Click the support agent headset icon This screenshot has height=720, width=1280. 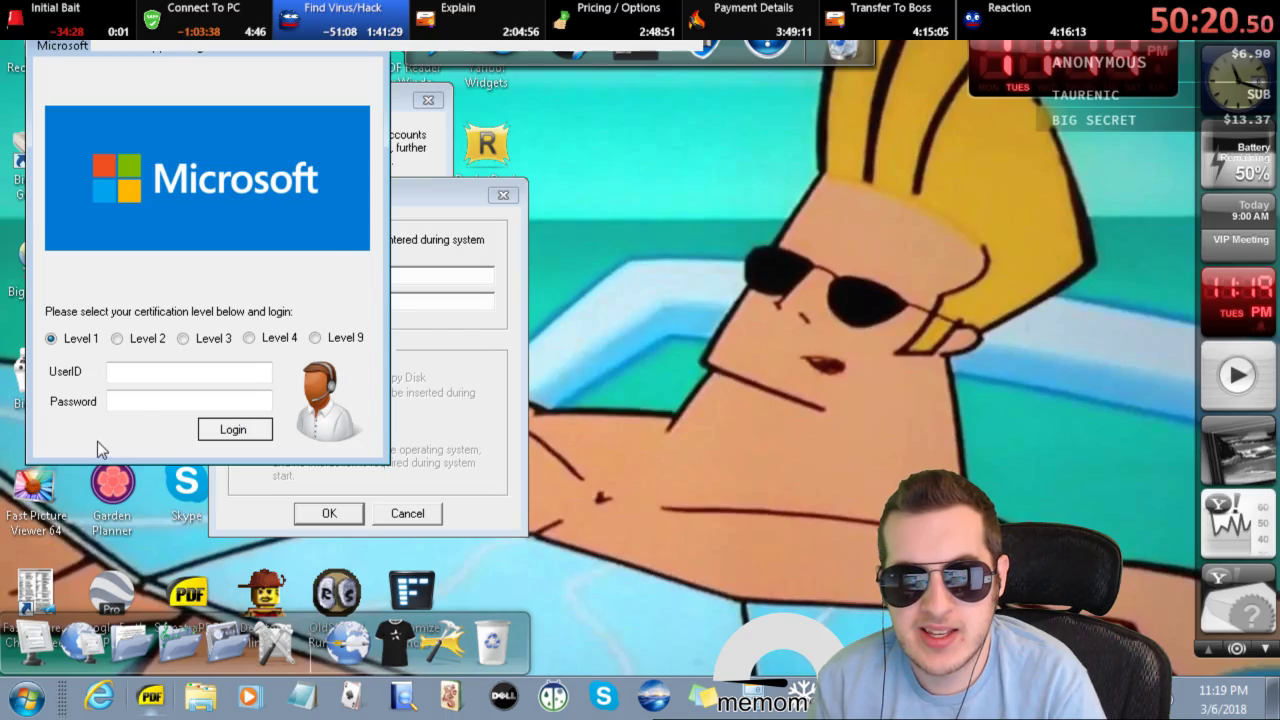point(328,401)
